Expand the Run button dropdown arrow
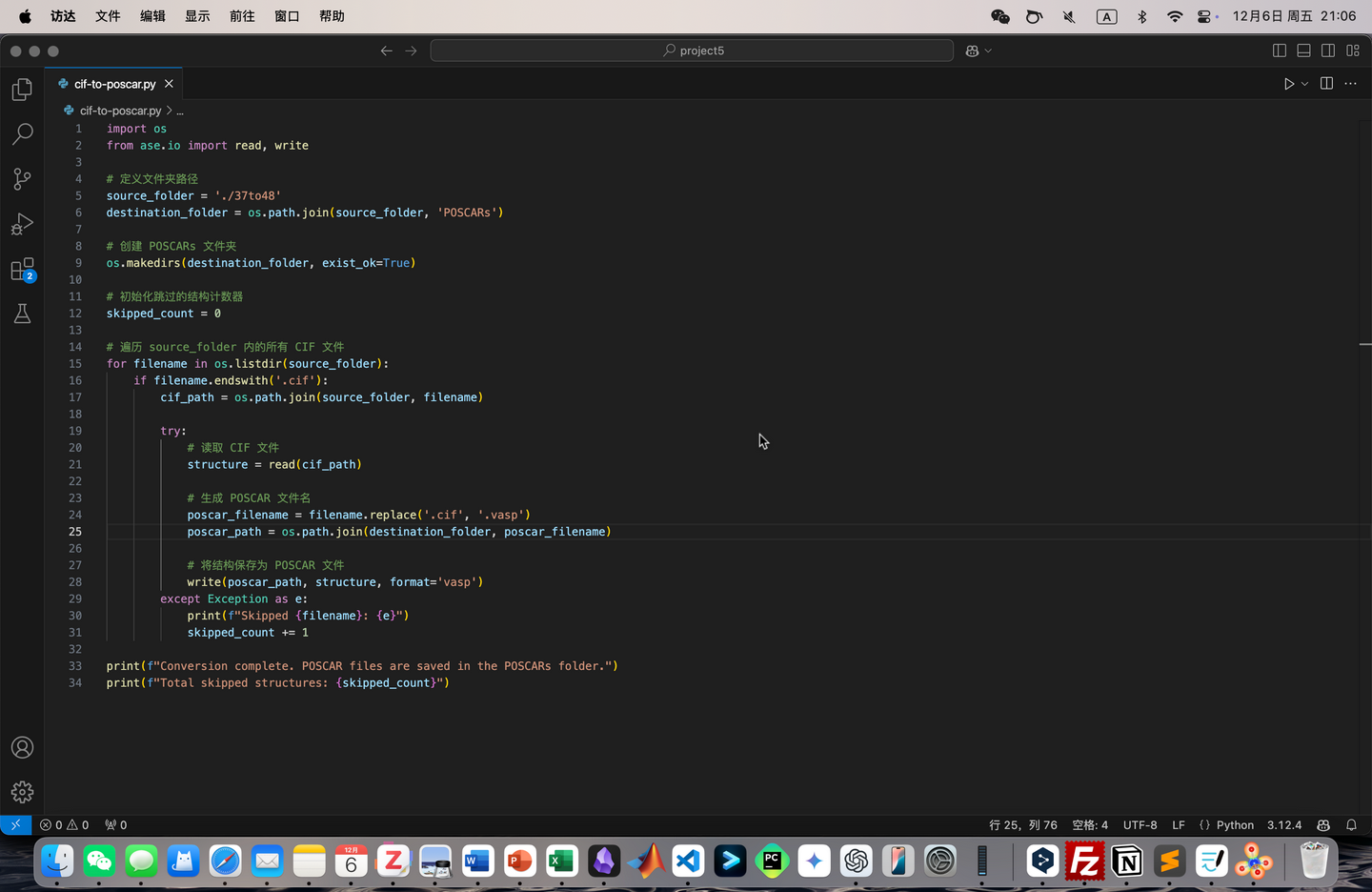 1304,84
